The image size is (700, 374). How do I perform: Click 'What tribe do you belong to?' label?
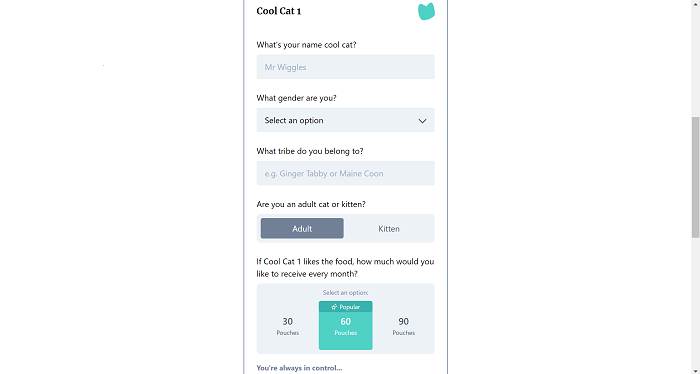310,151
